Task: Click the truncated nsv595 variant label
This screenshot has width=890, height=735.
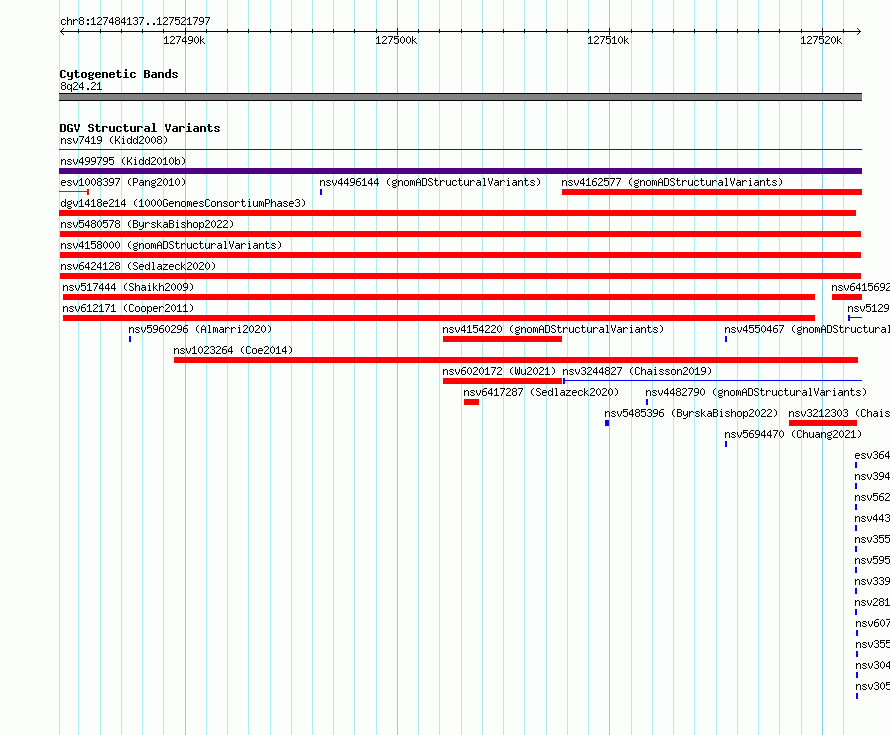Action: (872, 560)
